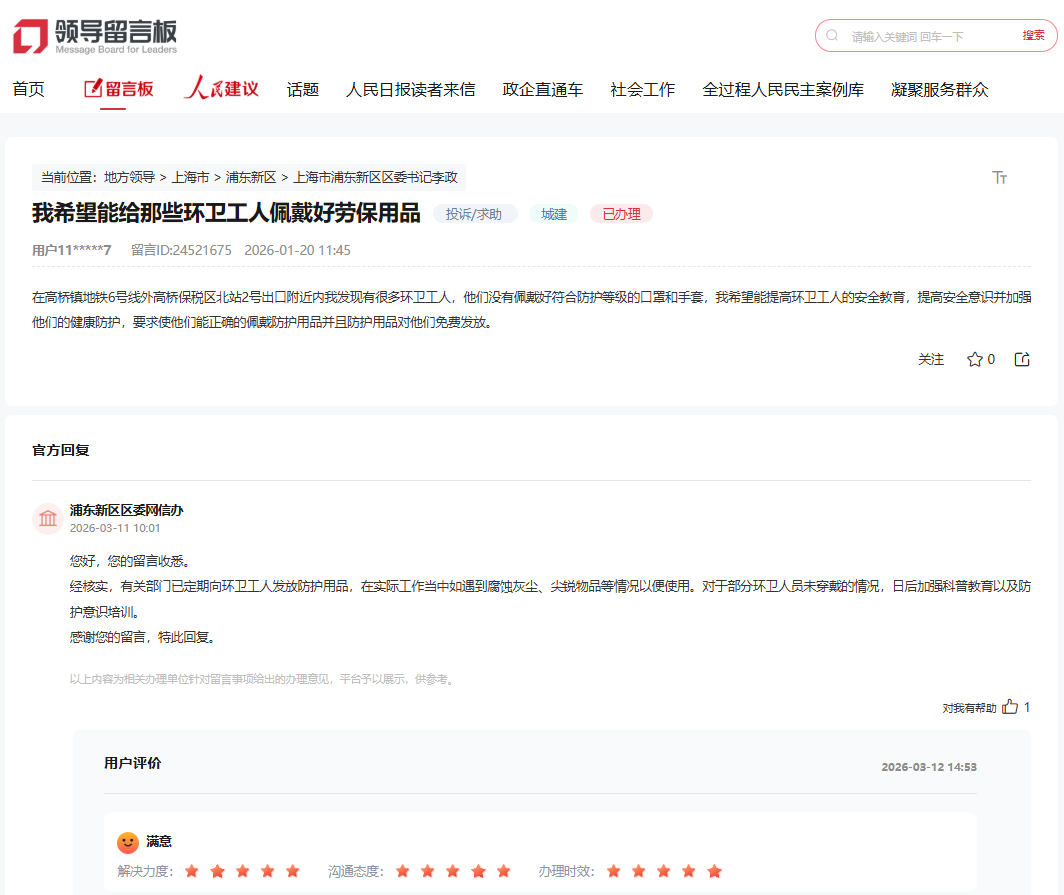1064x895 pixels.
Task: Switch to the 话题 section
Action: pos(302,89)
